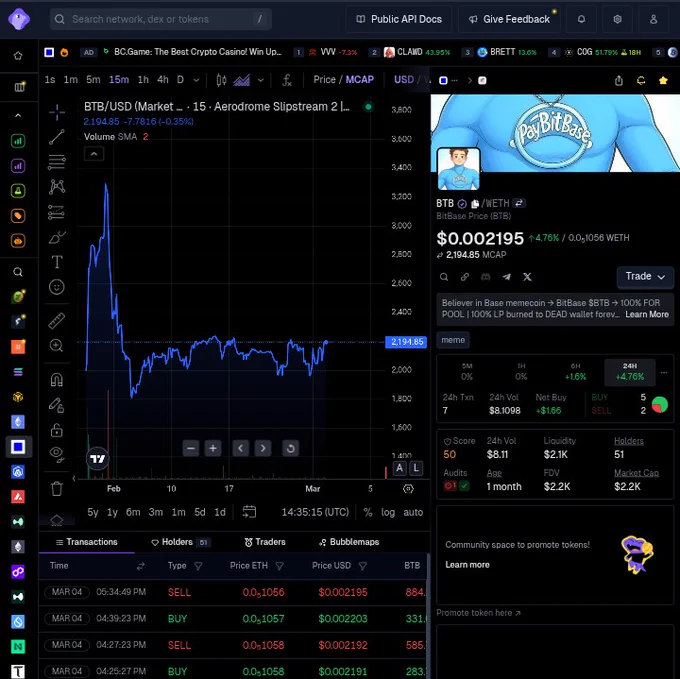Select the ruler measure tool
Viewport: 680px width, 679px height.
57,321
